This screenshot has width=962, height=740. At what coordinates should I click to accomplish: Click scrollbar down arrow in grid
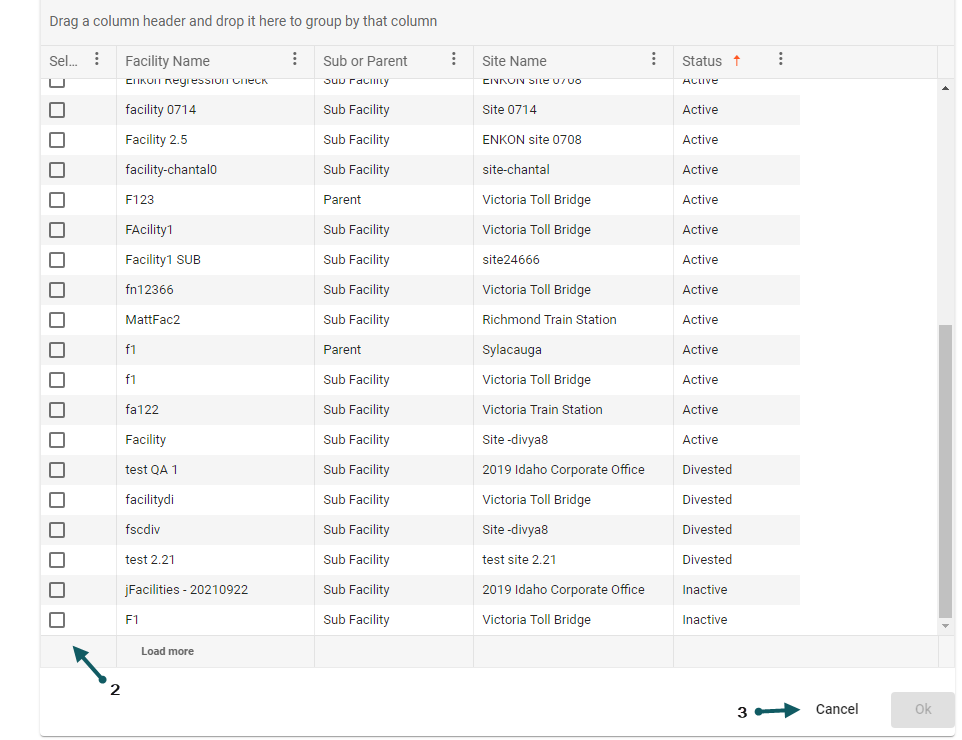946,626
